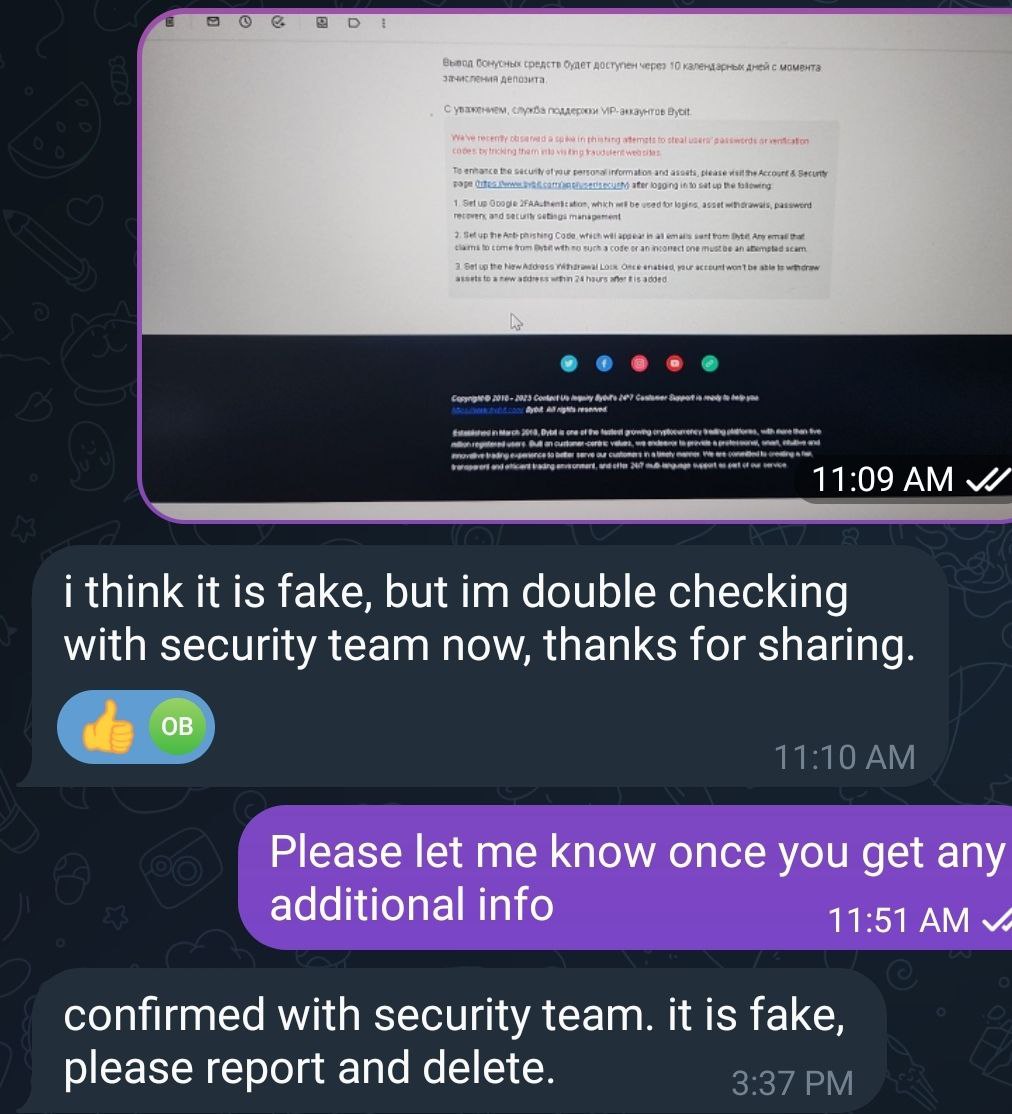Screen dimensions: 1012x1114
Task: Click the trash icon in the email toolbar
Action: [x=170, y=22]
